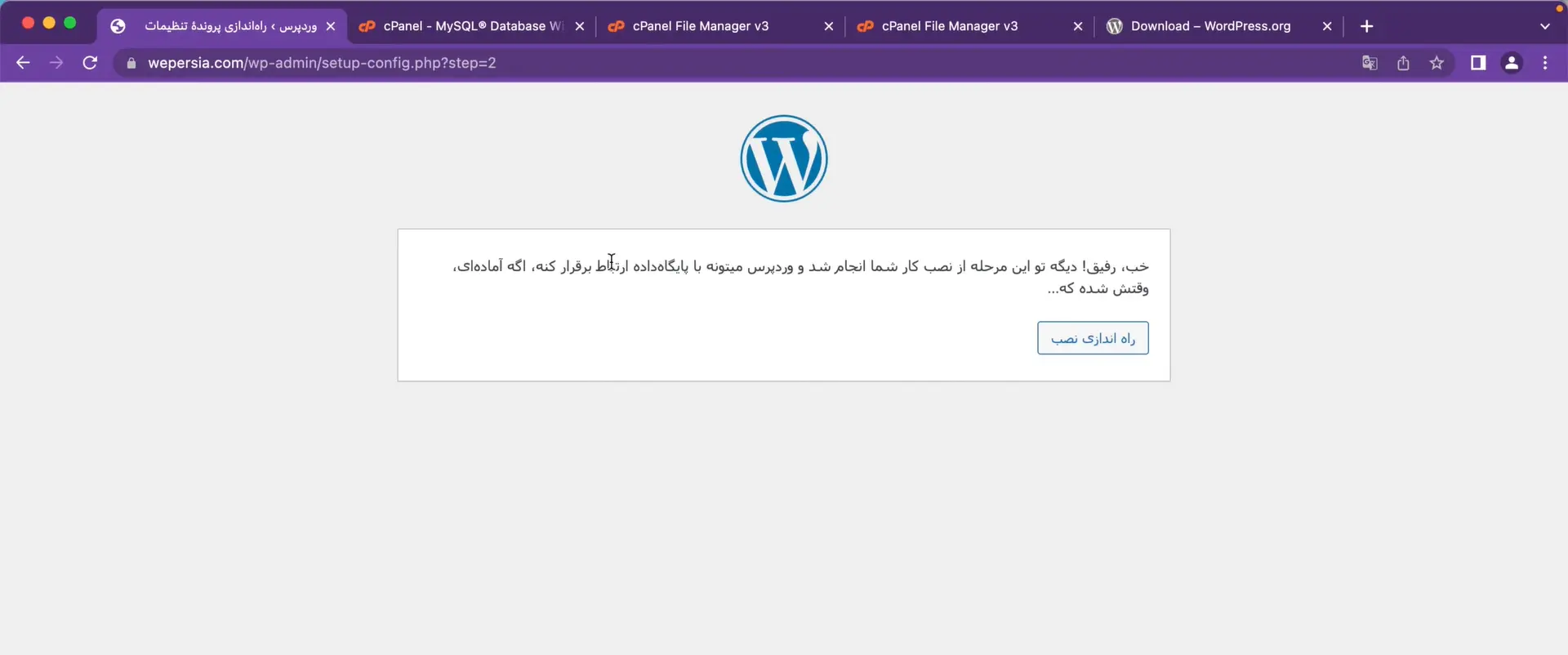The height and width of the screenshot is (655, 1568).
Task: Go back with the browser back arrow
Action: point(23,63)
